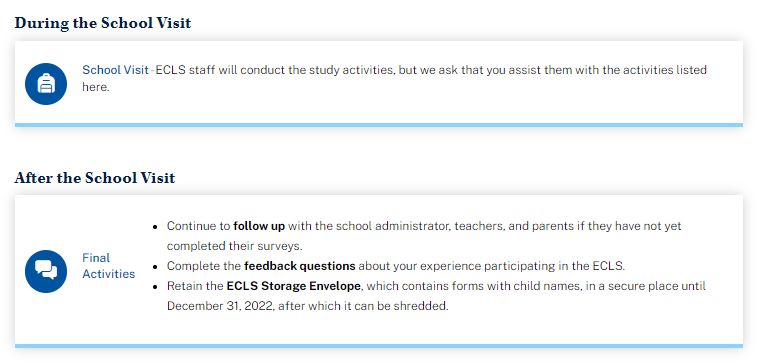Screen dimensions: 759x363
Task: Click the light blue bar under Final Activities card
Action: pyautogui.click(x=379, y=346)
